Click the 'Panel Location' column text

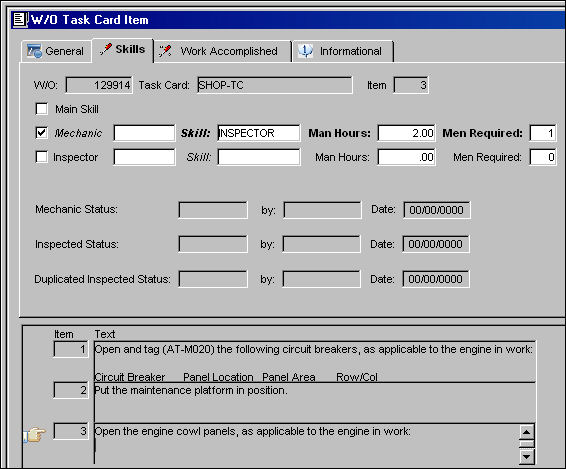(x=218, y=377)
